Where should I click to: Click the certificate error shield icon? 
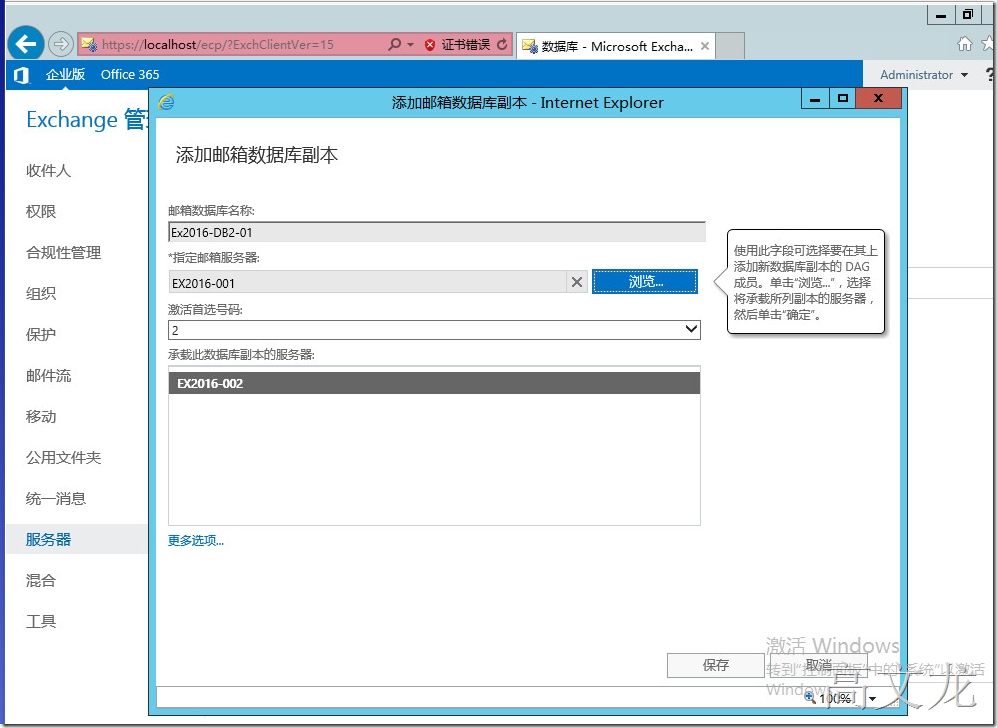click(430, 45)
